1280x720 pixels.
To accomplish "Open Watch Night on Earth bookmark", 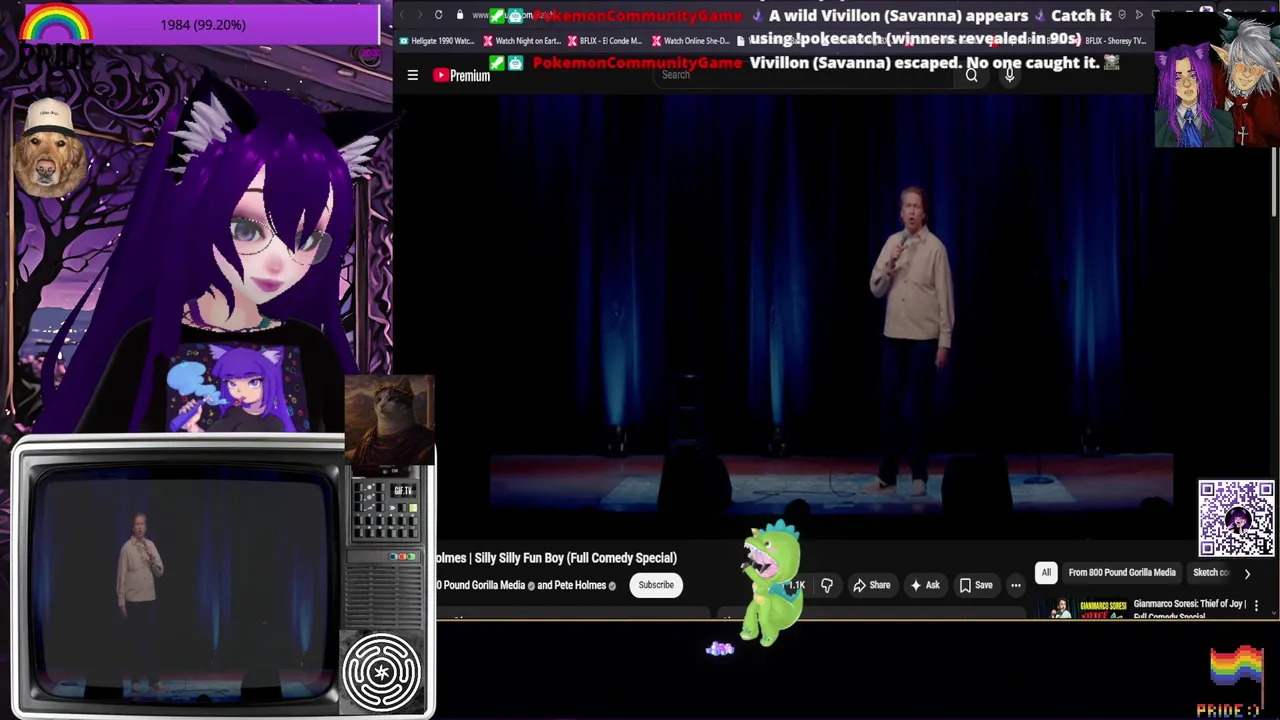I will [x=522, y=41].
